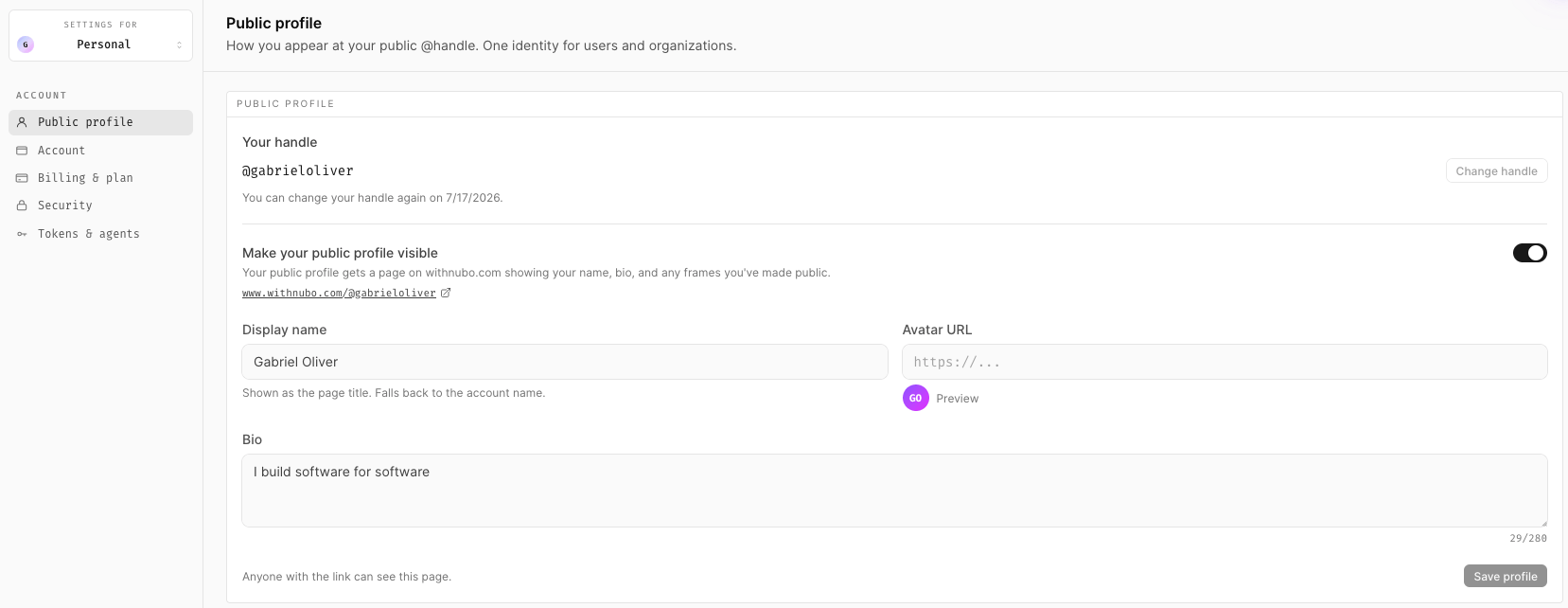Click the Public profile page title heading
Viewport: 1568px width, 608px height.
pyautogui.click(x=273, y=23)
